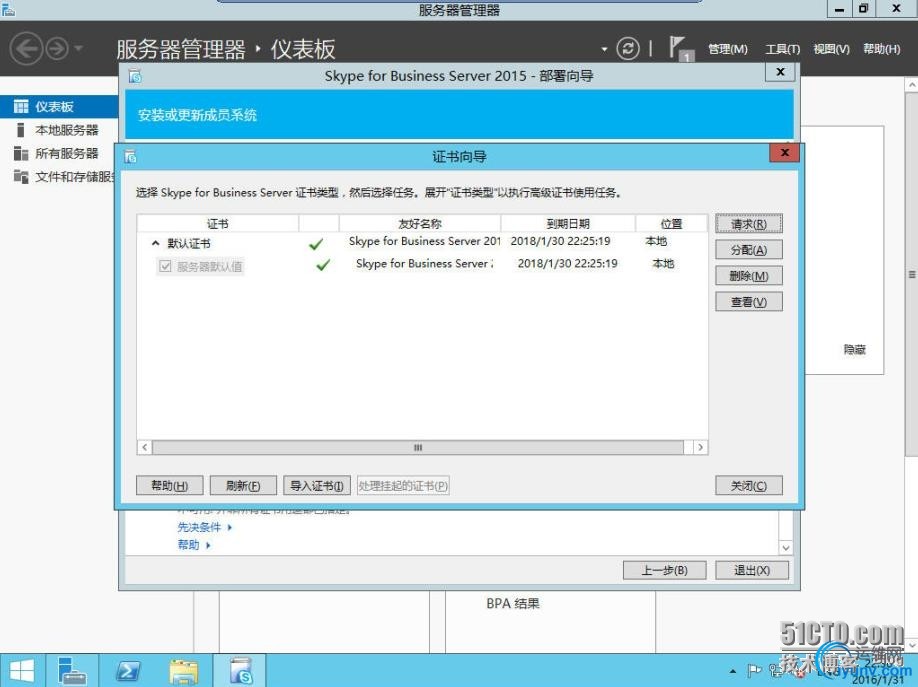Expand the 先决条件 link arrow
This screenshot has height=687, width=918.
point(230,527)
